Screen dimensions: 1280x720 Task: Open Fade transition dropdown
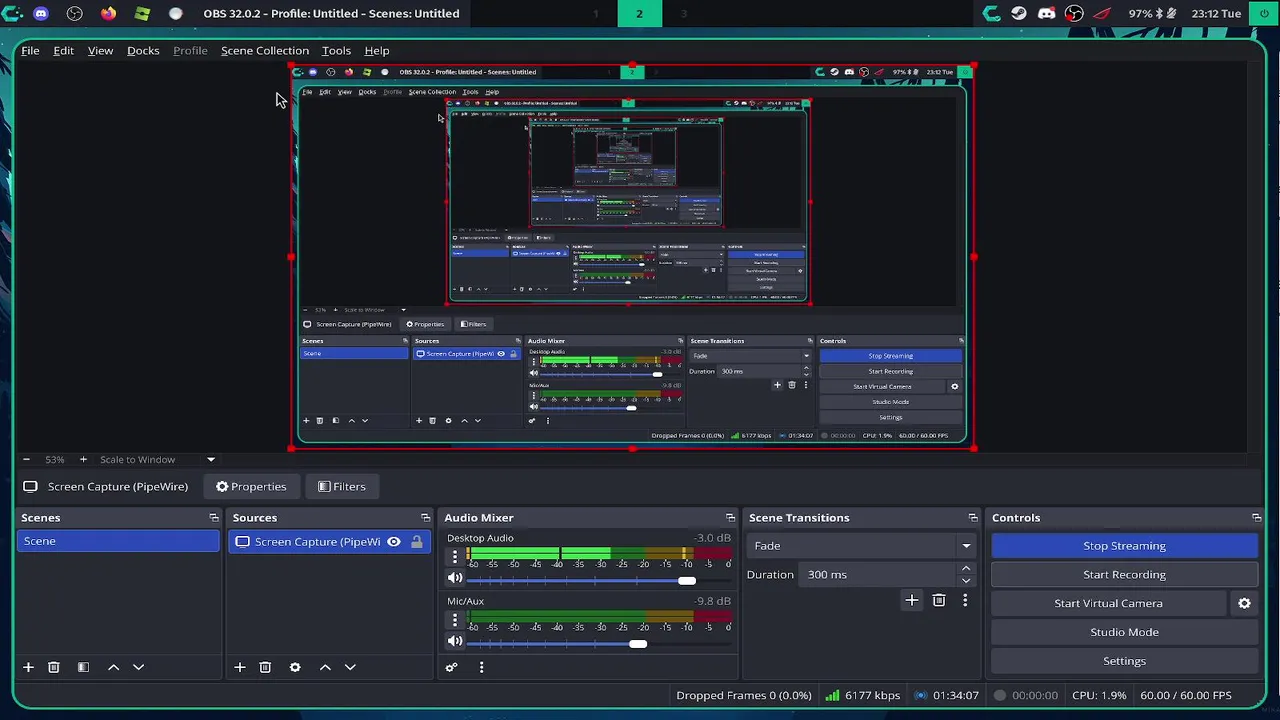(862, 545)
